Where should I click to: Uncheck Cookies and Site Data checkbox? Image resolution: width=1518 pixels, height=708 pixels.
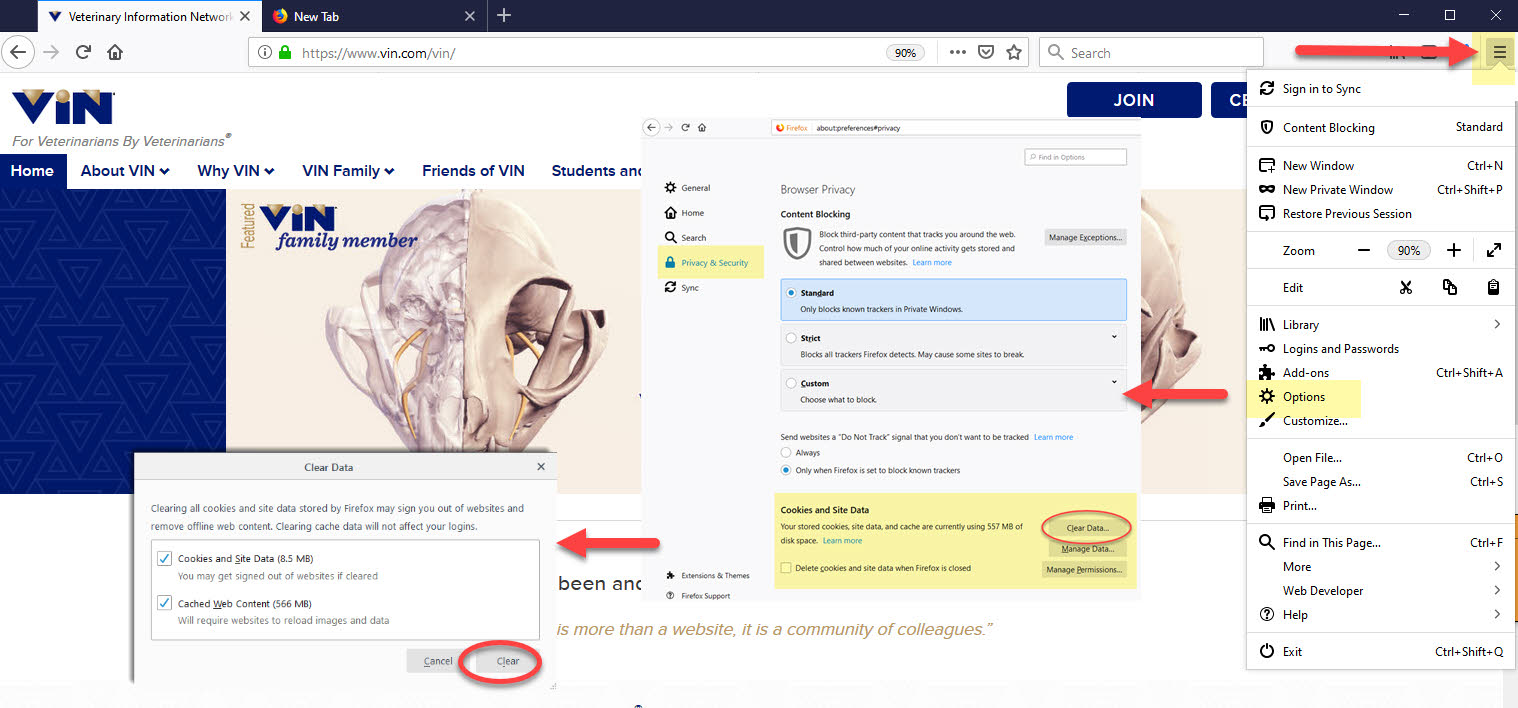coord(164,558)
